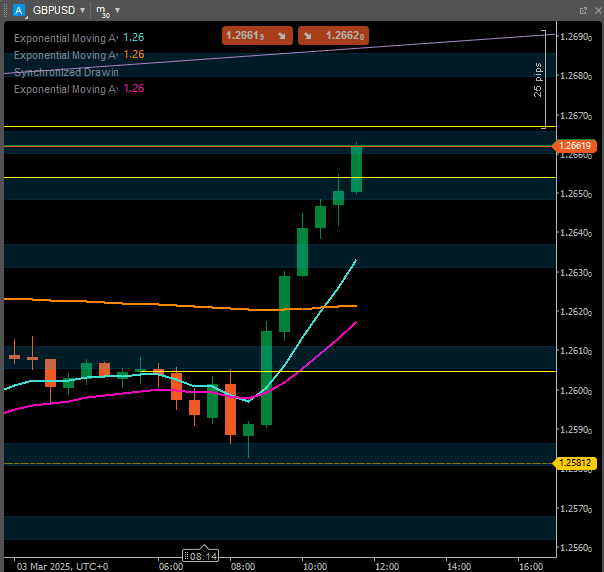Click the yellow price tag 1.25812
Image resolution: width=604 pixels, height=572 pixels.
coord(574,463)
